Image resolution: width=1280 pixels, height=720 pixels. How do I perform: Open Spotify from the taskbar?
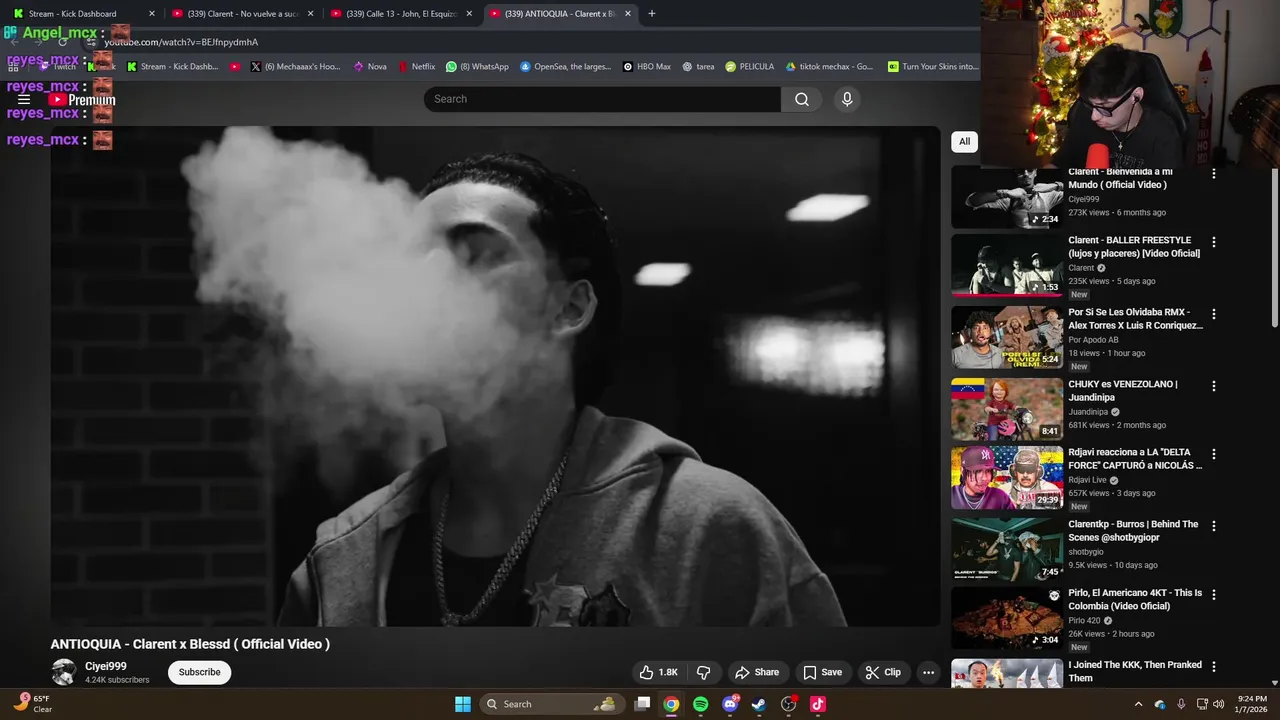tap(700, 704)
